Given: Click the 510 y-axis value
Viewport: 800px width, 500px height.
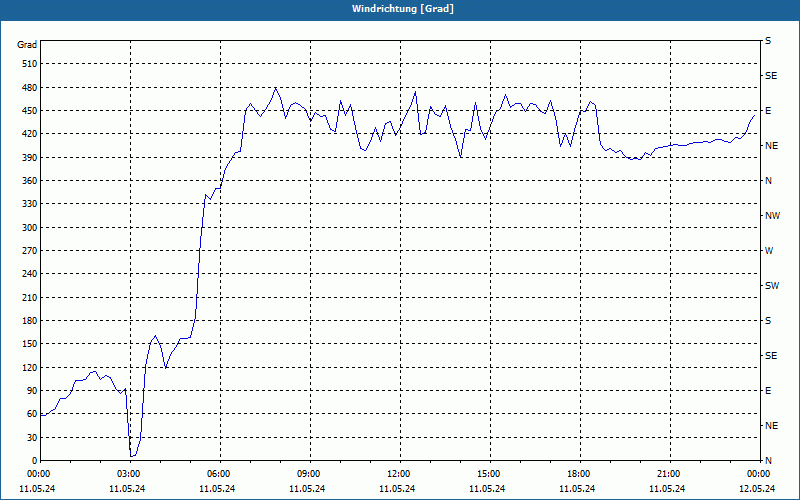Looking at the screenshot, I should 30,64.
